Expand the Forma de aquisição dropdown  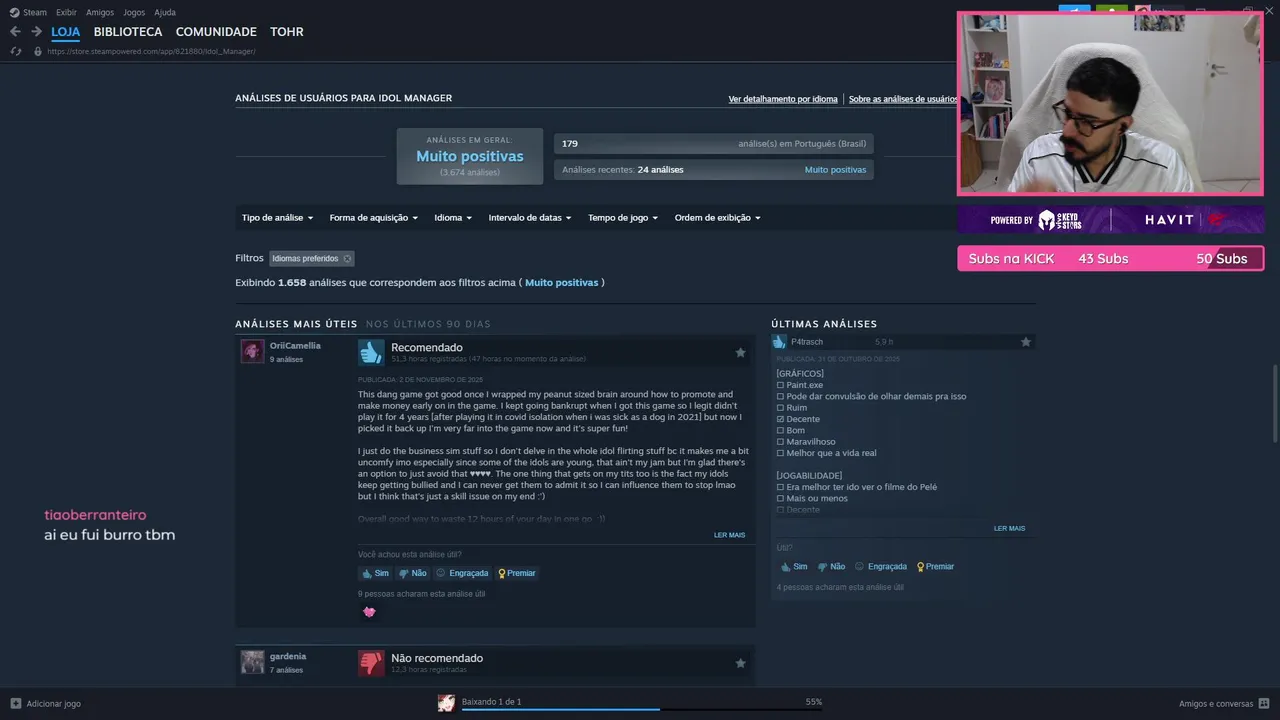tap(374, 218)
